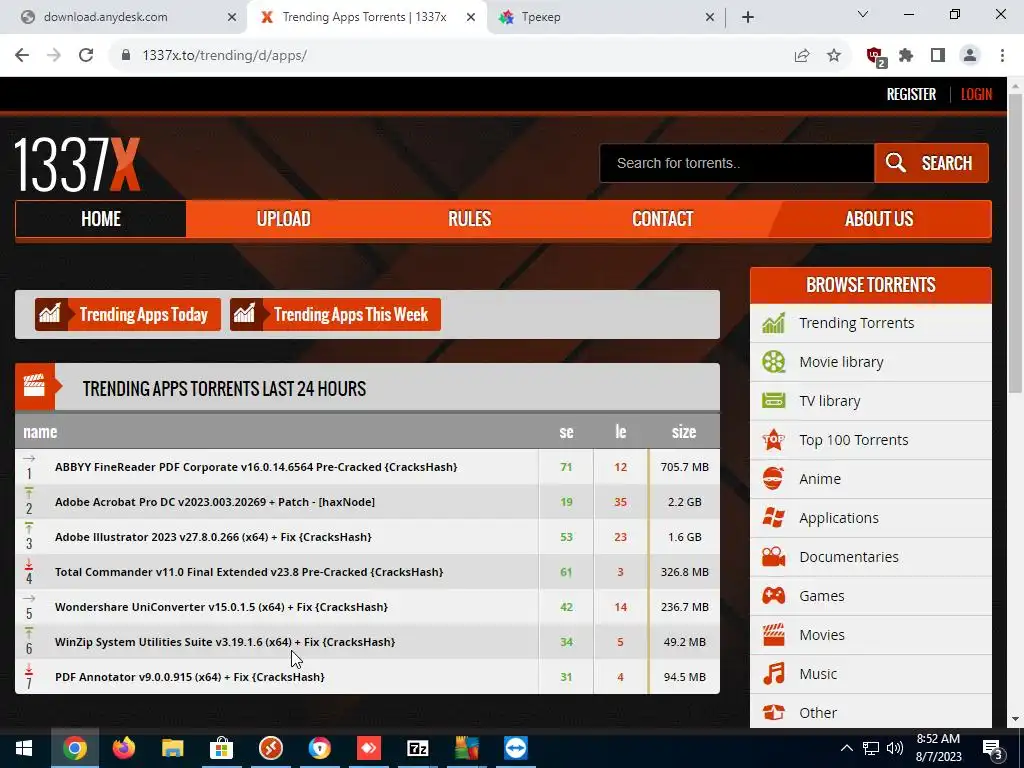Show hidden system tray icons
1024x768 pixels.
[846, 748]
